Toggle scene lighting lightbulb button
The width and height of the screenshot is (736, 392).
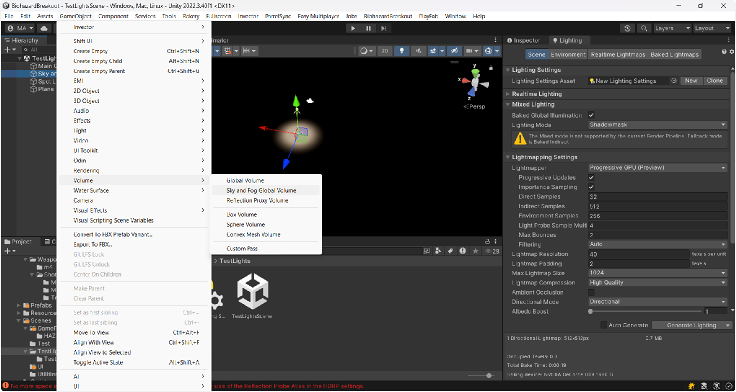pyautogui.click(x=401, y=51)
